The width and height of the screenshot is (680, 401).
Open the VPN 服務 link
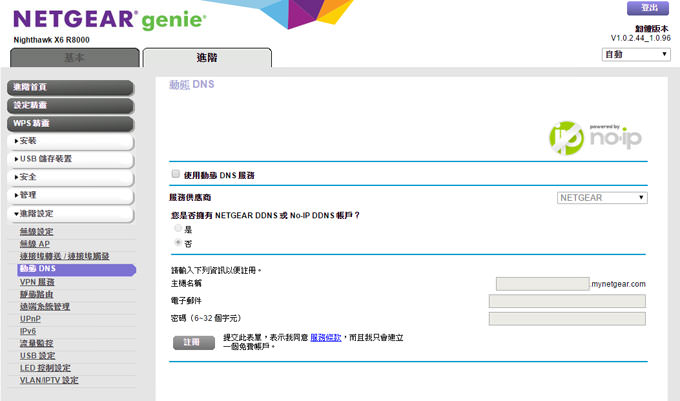point(37,282)
